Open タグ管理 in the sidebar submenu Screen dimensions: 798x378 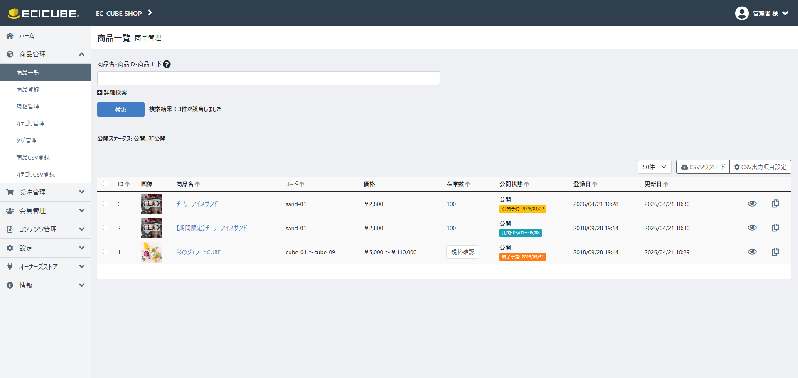tap(45, 140)
